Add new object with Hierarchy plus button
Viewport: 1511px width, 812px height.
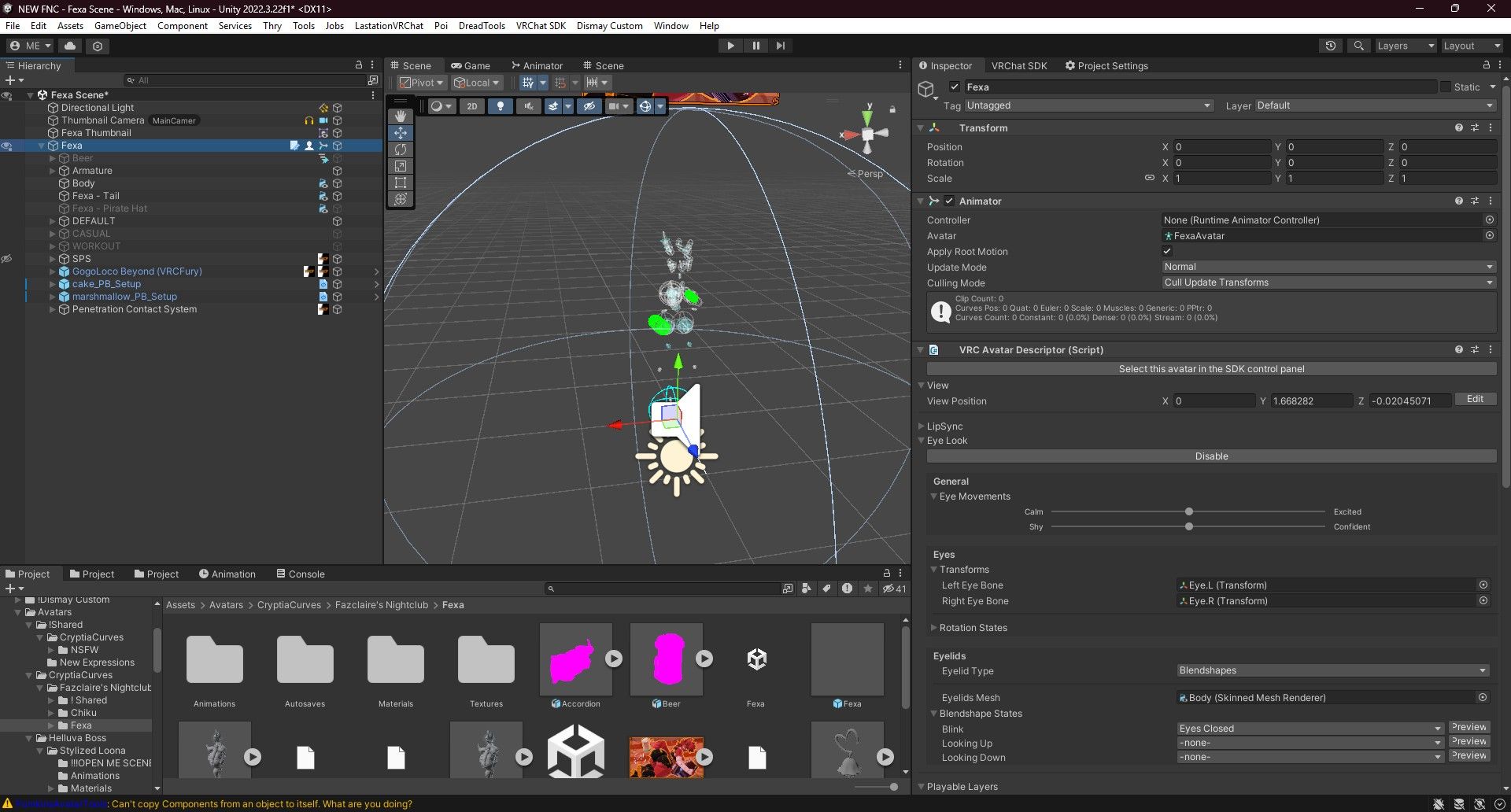13,80
